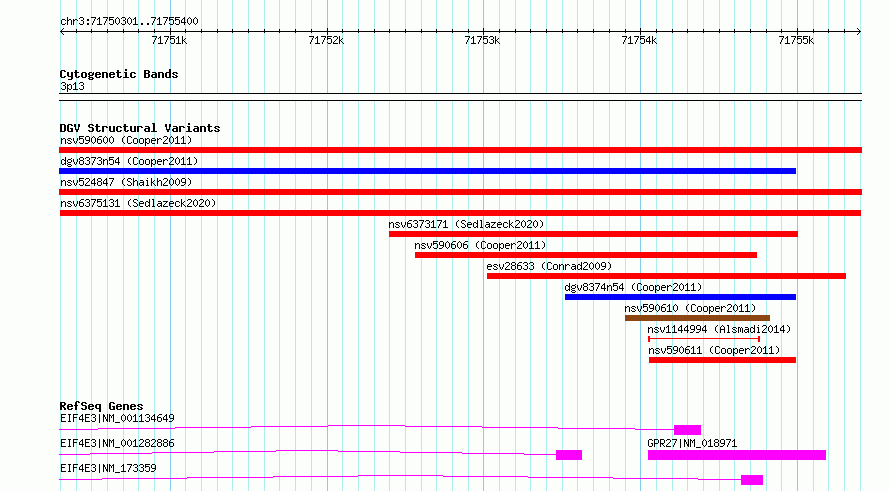Click the nsv590600 (Cooper2011) variant bar
This screenshot has width=890, height=491.
click(x=460, y=150)
